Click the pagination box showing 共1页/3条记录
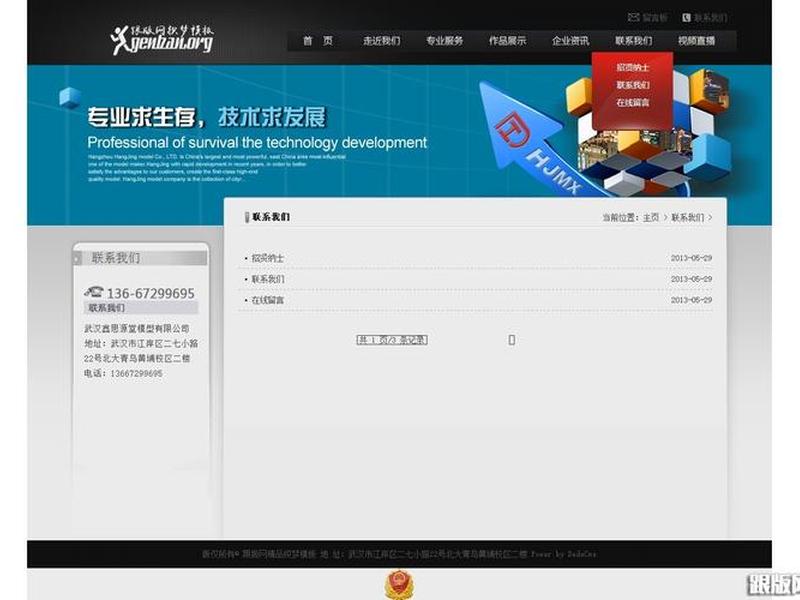800x600 pixels. click(392, 340)
